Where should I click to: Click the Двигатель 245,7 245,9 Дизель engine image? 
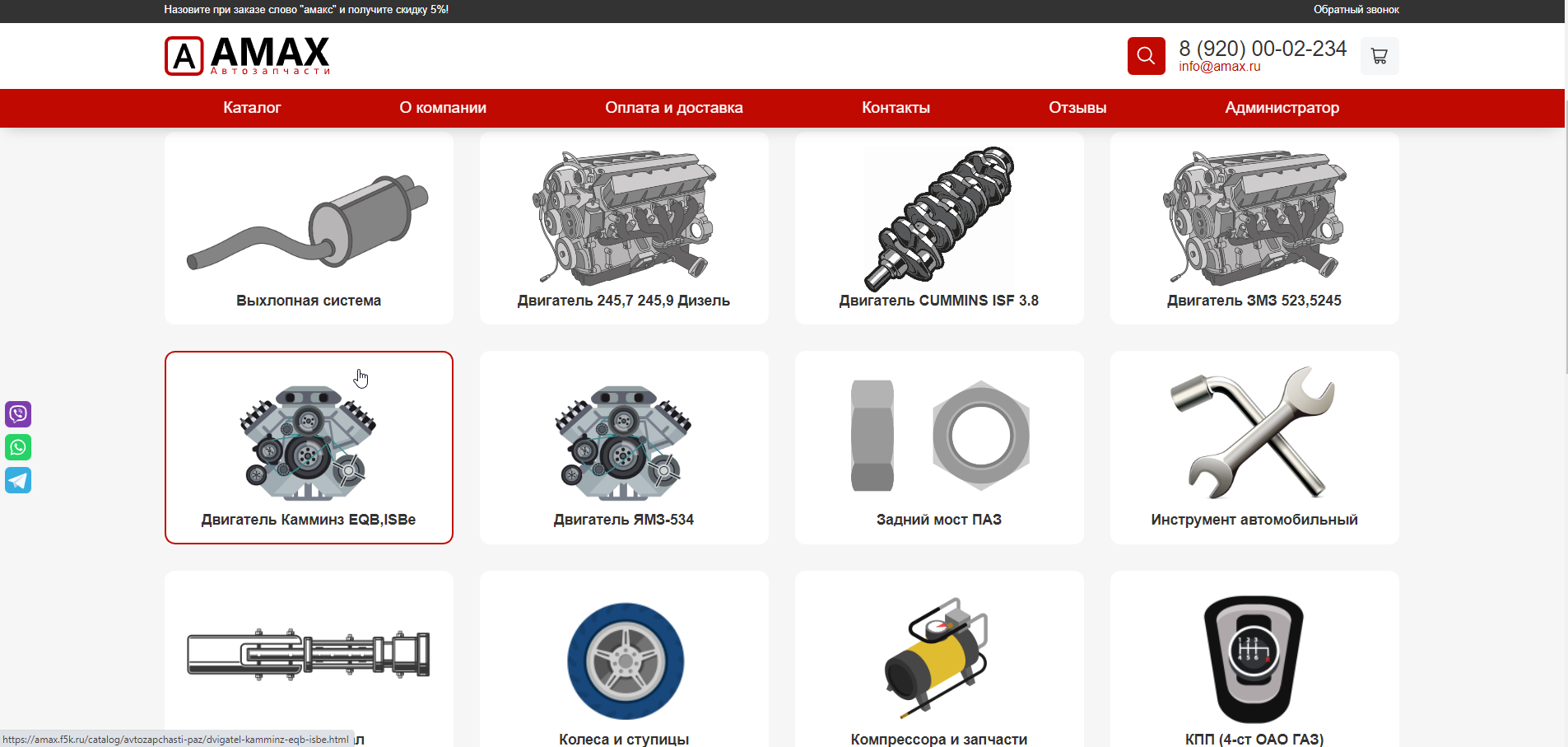(x=624, y=217)
